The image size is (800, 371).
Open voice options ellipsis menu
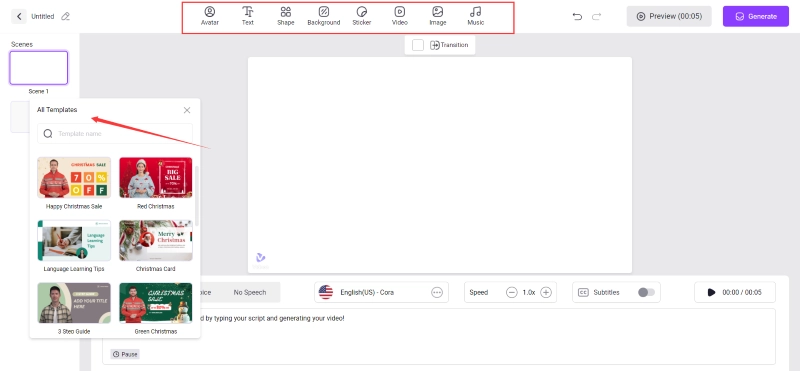(x=437, y=292)
